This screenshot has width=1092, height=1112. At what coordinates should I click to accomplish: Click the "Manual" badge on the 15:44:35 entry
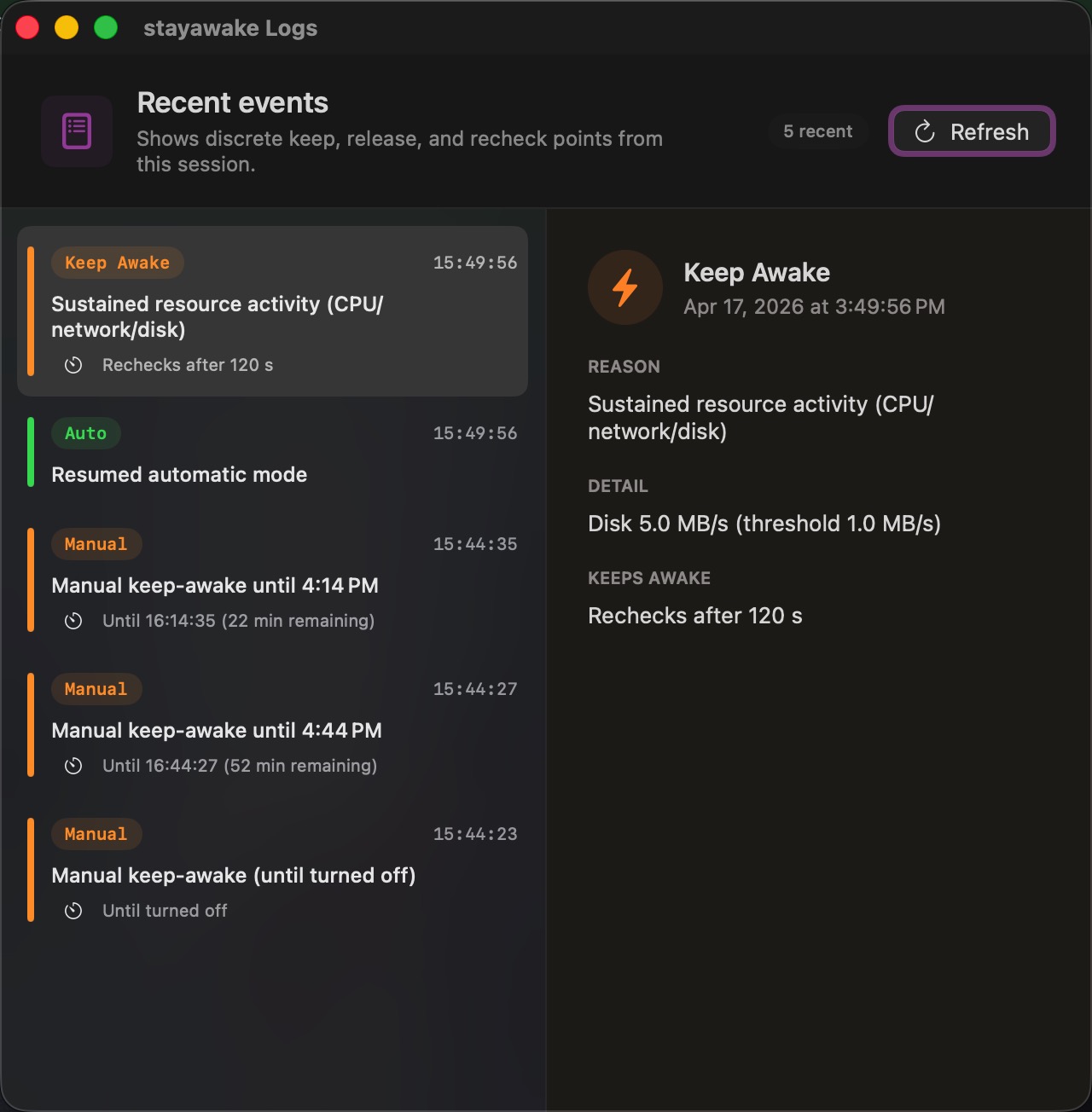click(96, 544)
